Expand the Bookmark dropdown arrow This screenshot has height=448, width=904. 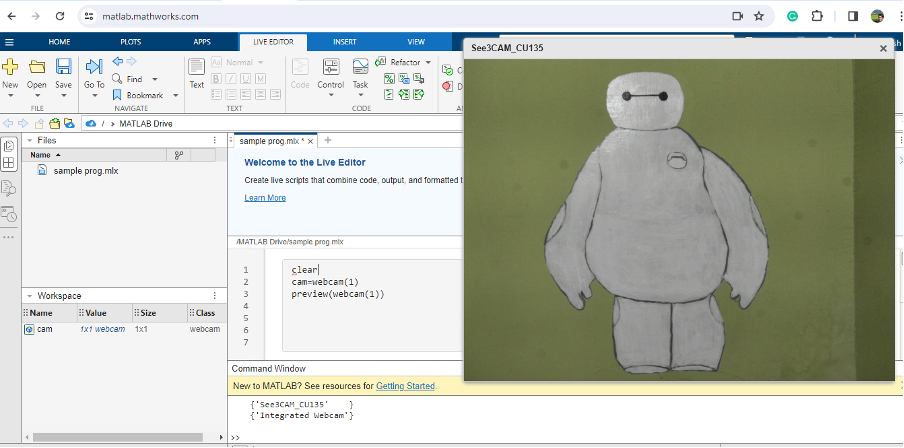[x=175, y=95]
